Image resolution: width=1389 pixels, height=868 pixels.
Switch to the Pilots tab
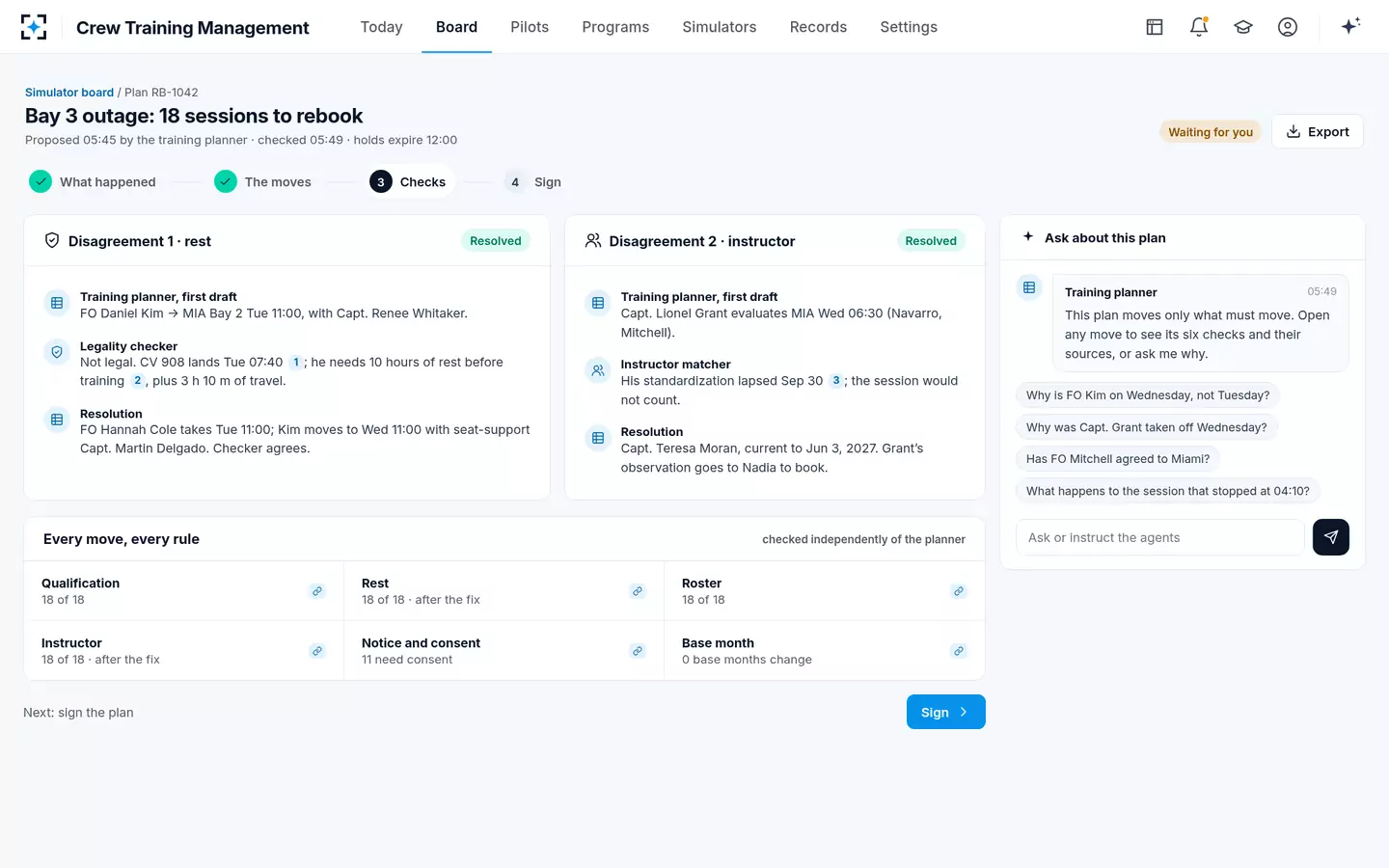pyautogui.click(x=530, y=27)
